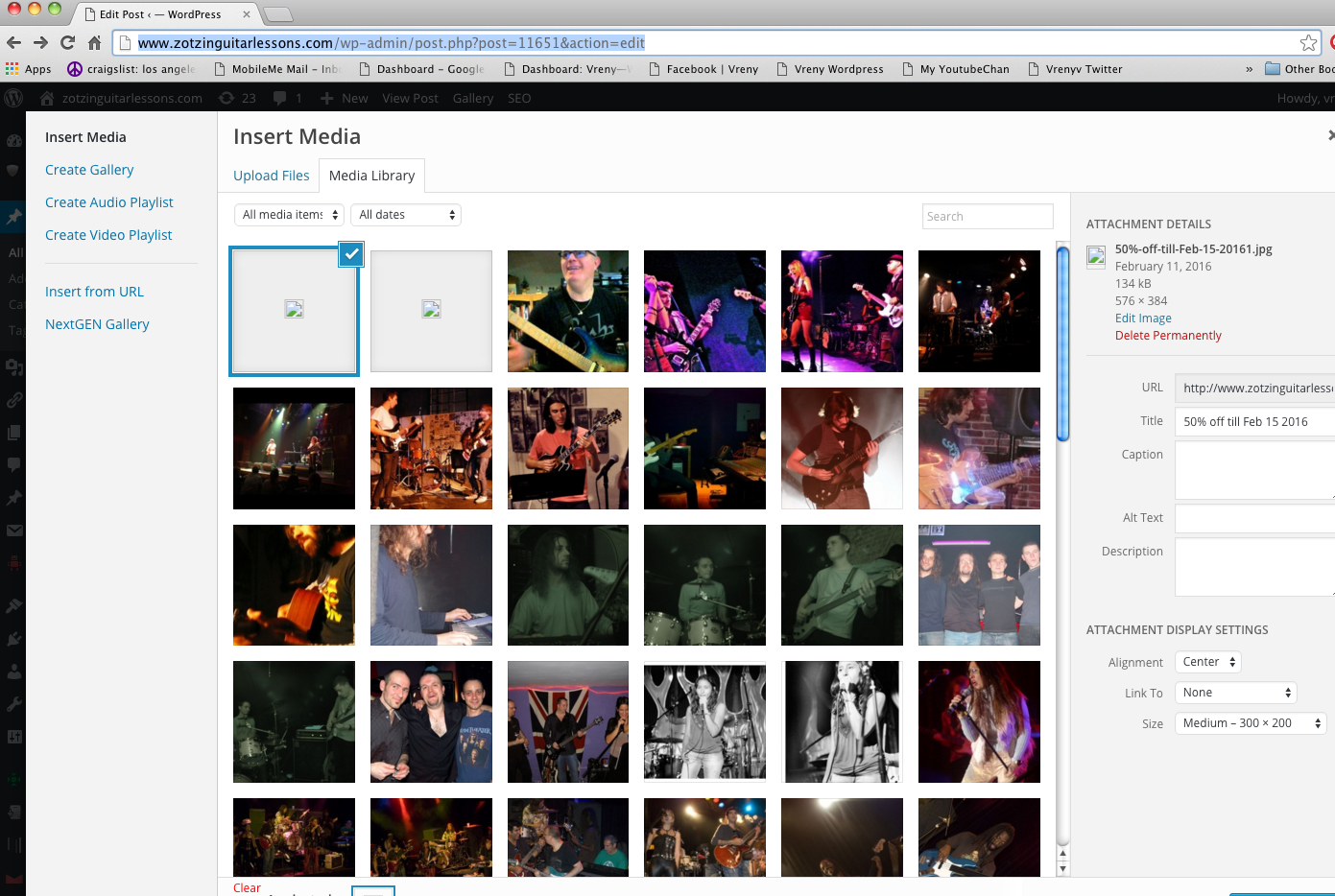1335x896 pixels.
Task: Open the All media items dropdown
Action: click(291, 215)
